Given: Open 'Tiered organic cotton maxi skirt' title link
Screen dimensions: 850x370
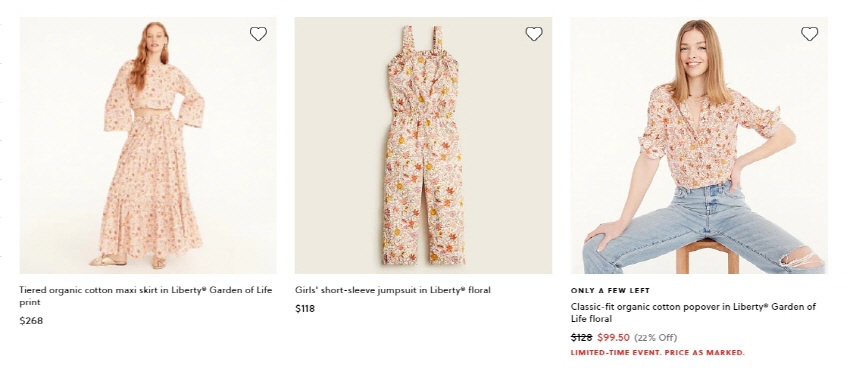Looking at the screenshot, I should pyautogui.click(x=146, y=296).
